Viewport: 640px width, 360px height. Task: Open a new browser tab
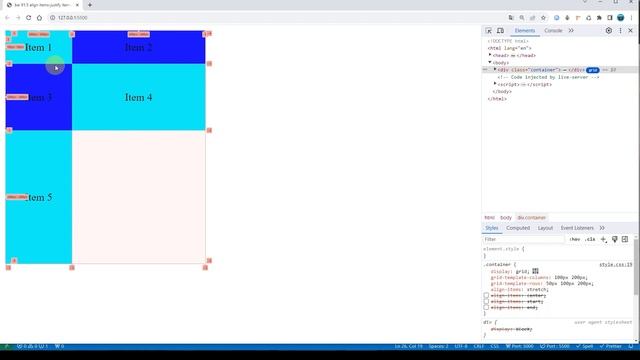point(90,5)
